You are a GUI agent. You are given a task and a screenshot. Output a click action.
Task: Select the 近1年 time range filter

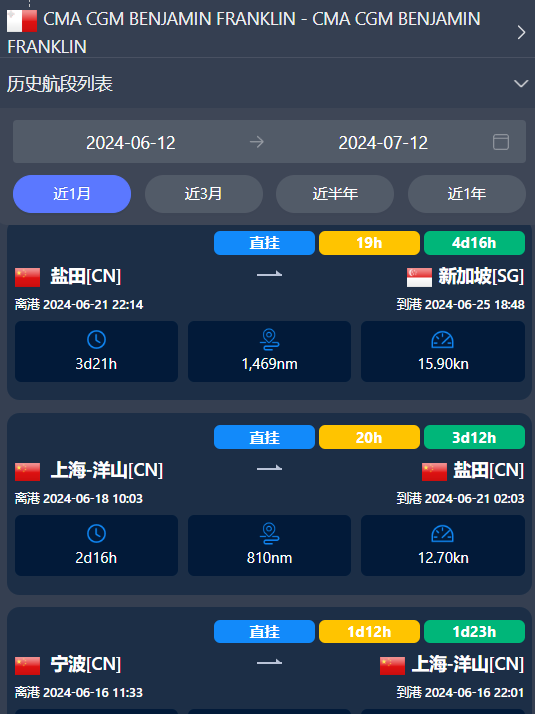[467, 194]
